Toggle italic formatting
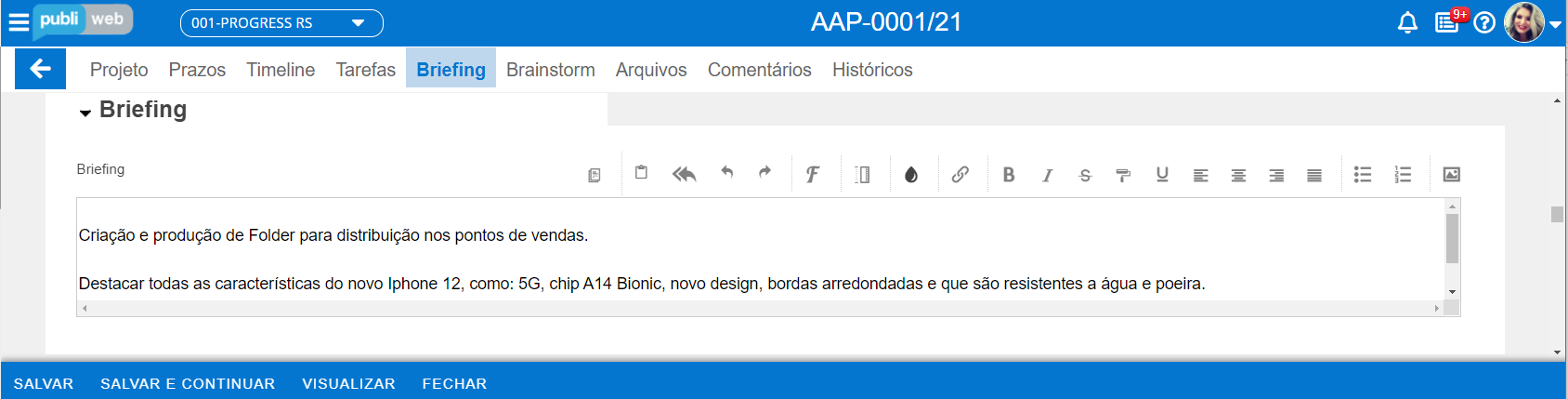 [1047, 175]
